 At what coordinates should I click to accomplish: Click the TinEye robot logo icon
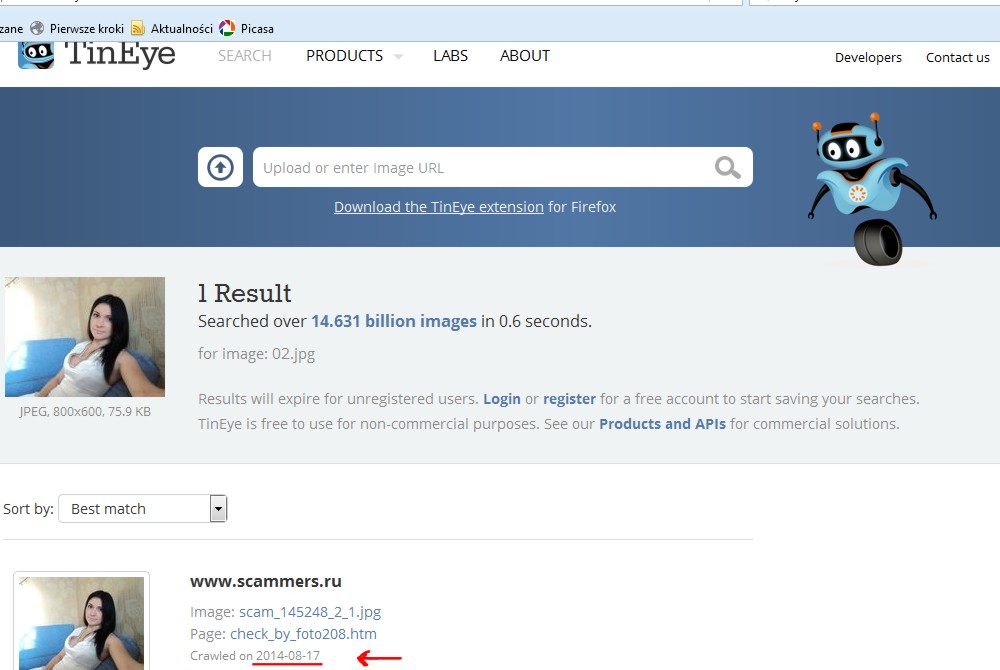click(x=36, y=54)
